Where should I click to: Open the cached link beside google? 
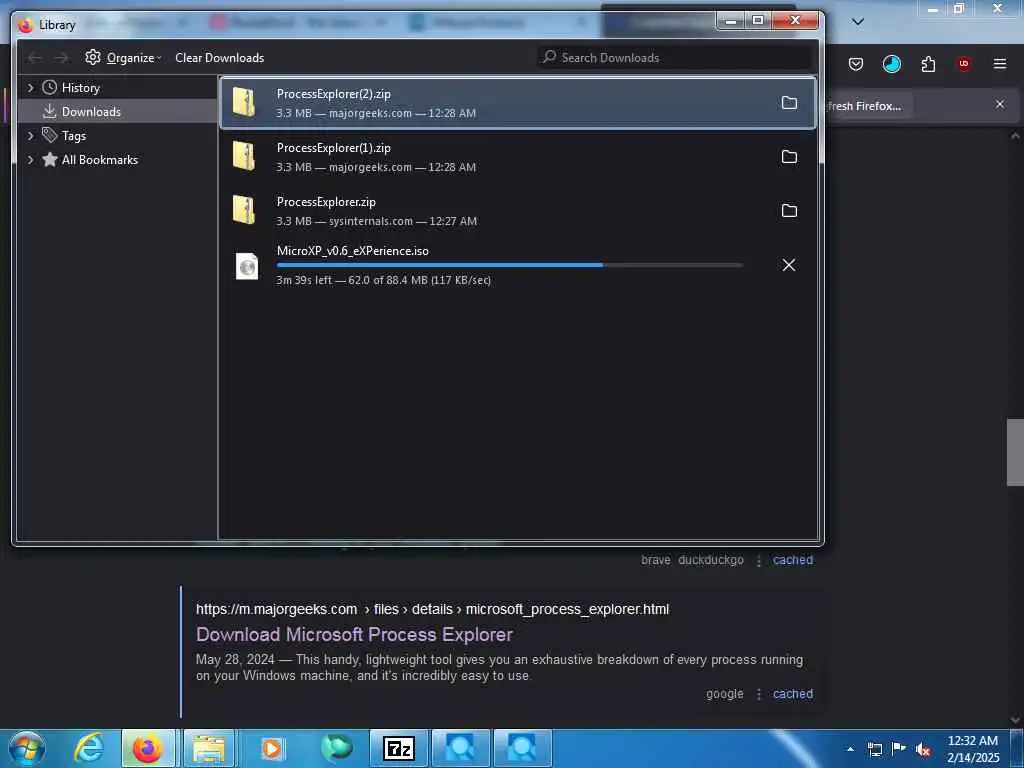(x=793, y=694)
